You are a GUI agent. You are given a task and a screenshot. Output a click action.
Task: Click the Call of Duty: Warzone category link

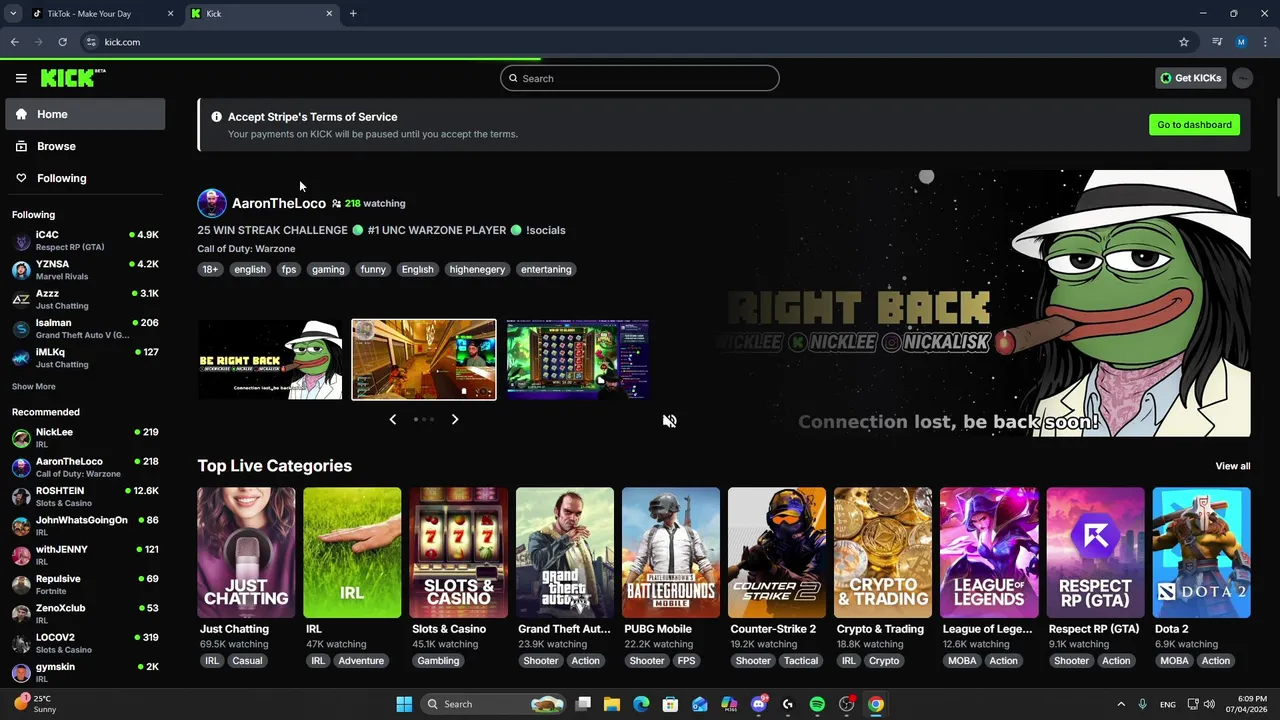(246, 249)
